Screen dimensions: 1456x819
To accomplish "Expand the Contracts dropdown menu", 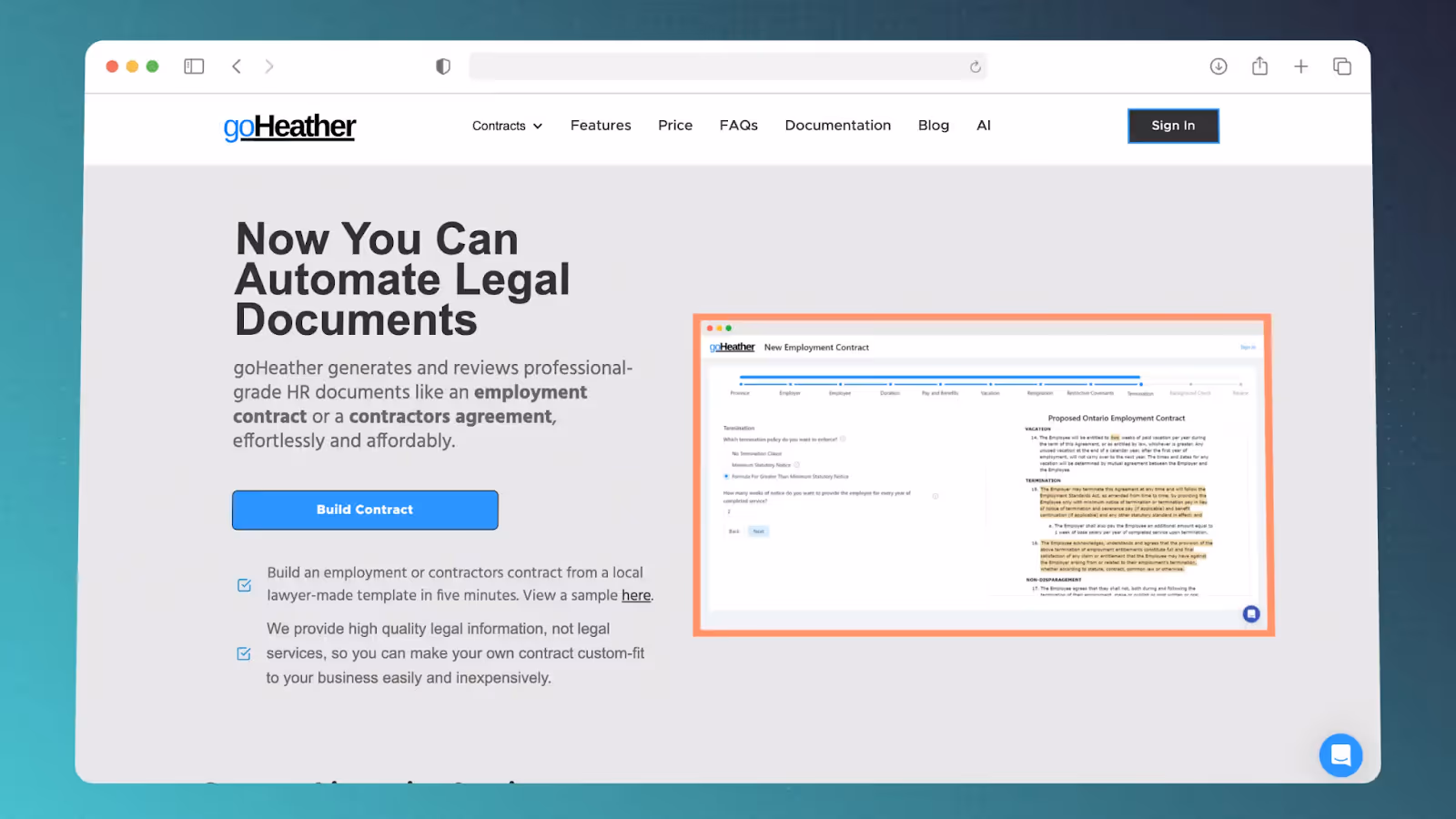I will 507,126.
